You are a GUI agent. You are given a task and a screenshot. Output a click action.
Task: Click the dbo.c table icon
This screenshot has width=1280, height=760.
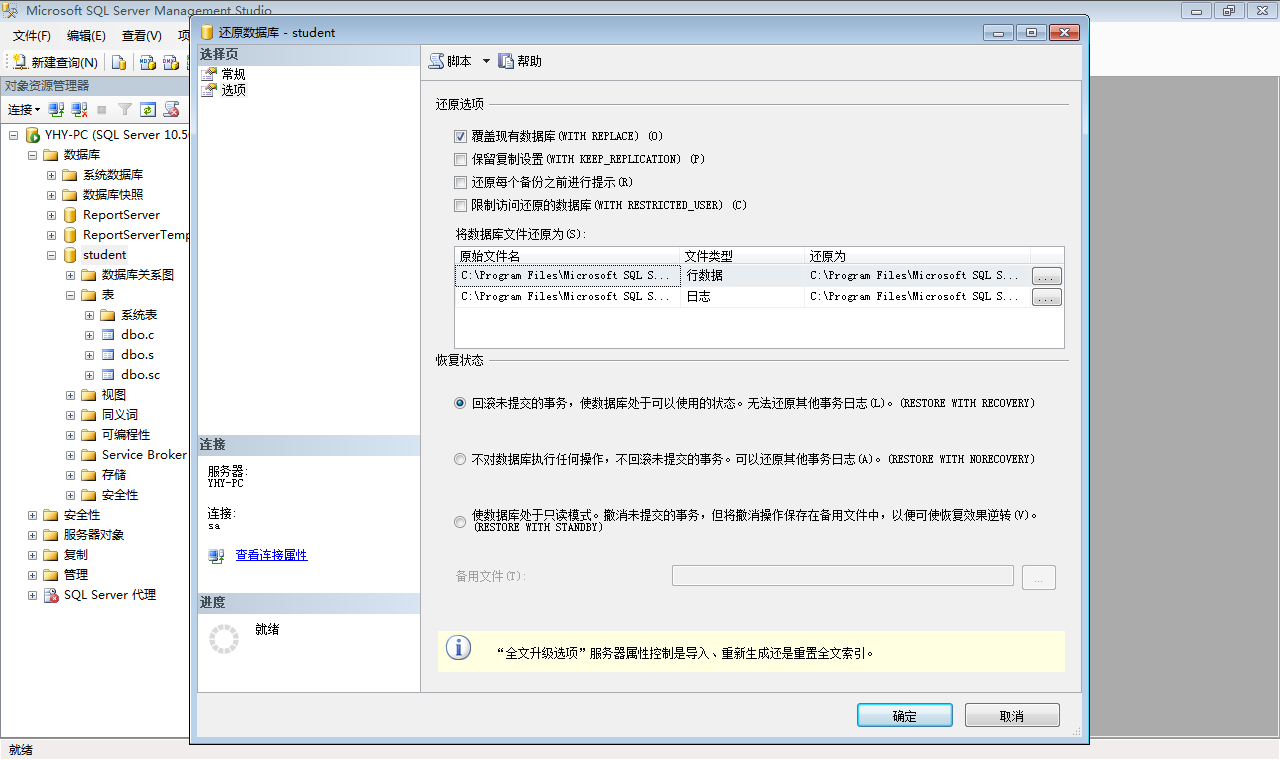(x=108, y=335)
